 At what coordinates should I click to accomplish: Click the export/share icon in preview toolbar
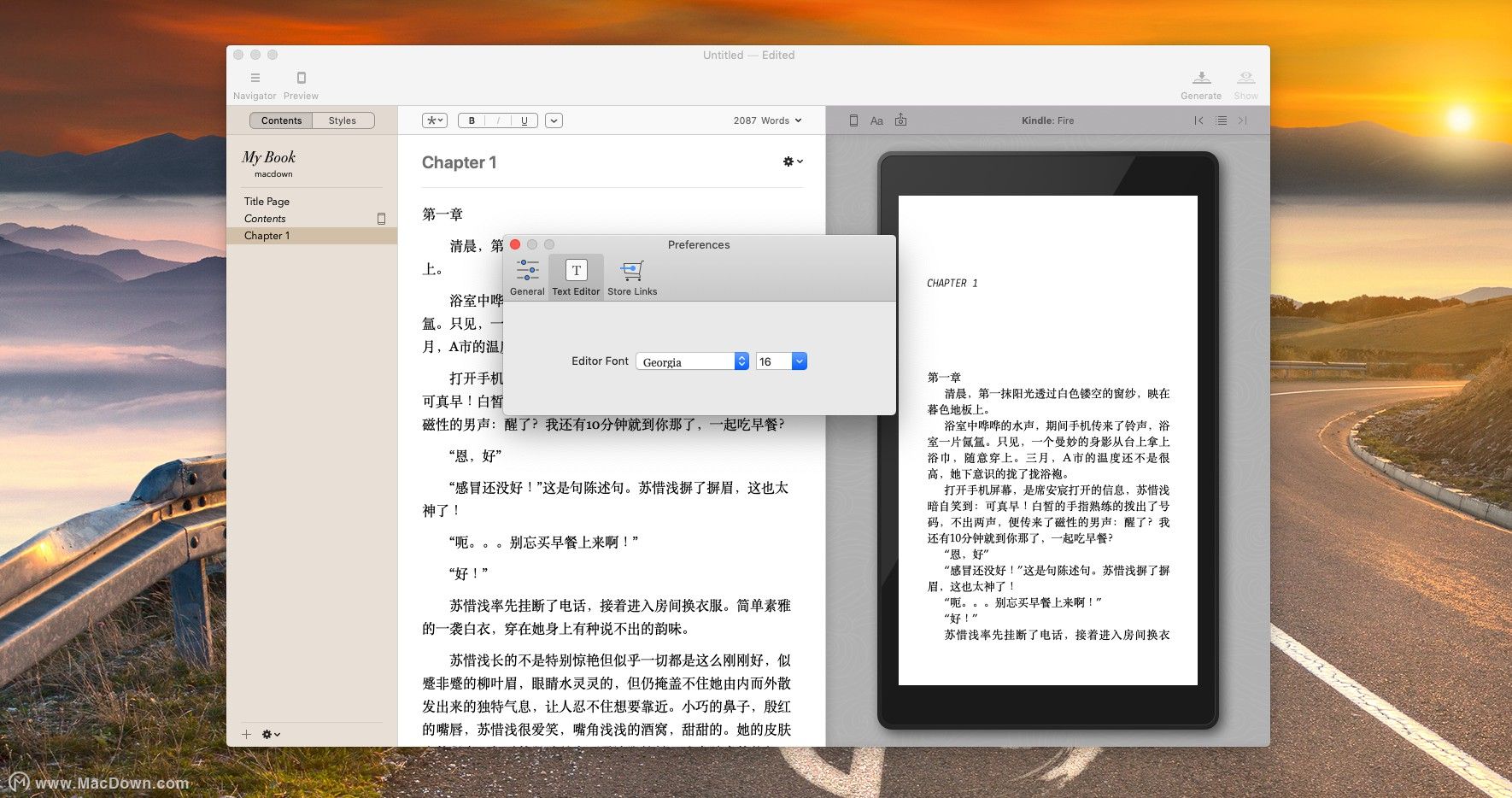pyautogui.click(x=900, y=120)
